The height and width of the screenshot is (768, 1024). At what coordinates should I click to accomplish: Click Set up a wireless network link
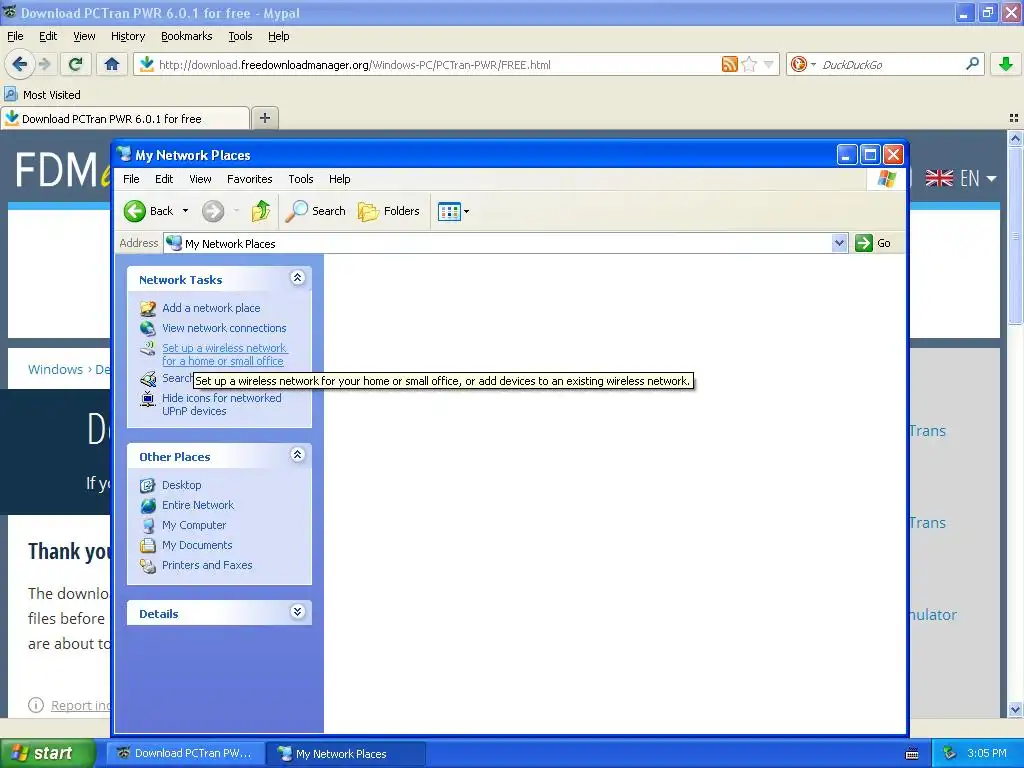click(x=225, y=355)
